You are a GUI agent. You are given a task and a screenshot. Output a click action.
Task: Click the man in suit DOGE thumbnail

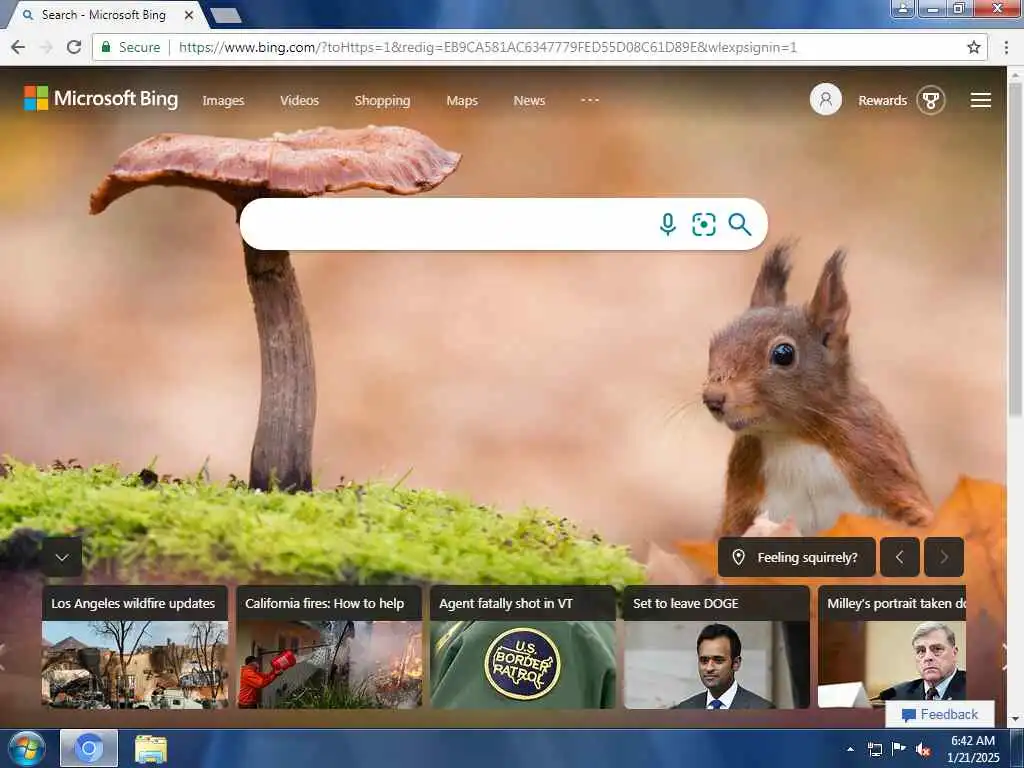point(716,665)
